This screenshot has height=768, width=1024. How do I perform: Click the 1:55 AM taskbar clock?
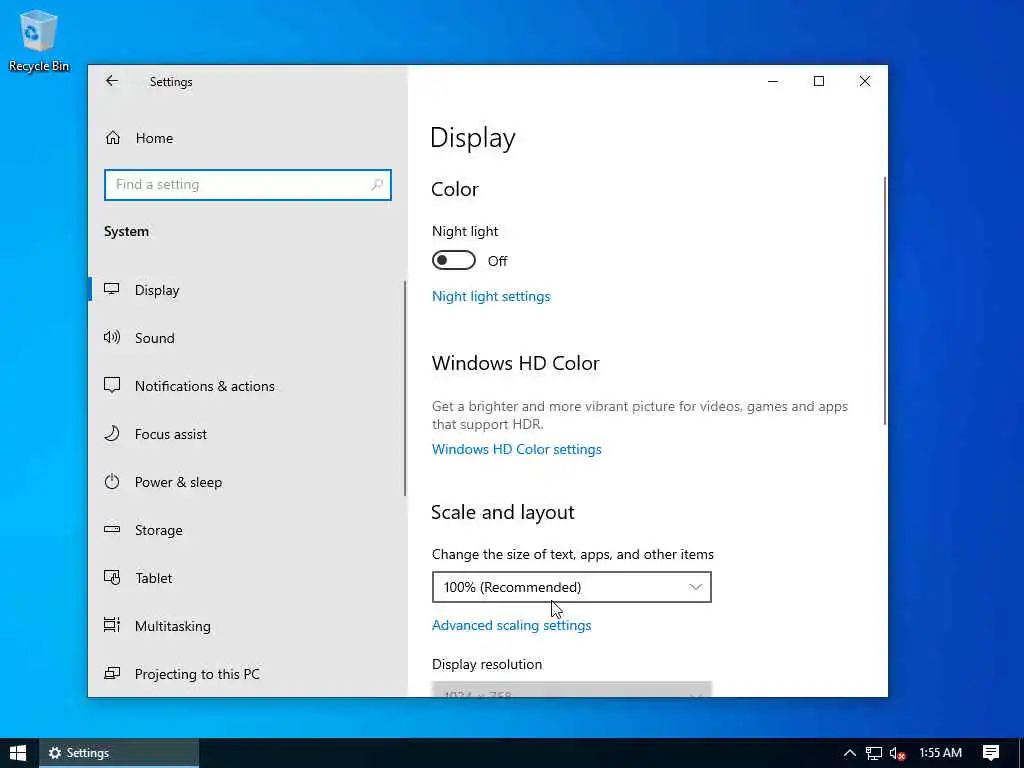[940, 753]
